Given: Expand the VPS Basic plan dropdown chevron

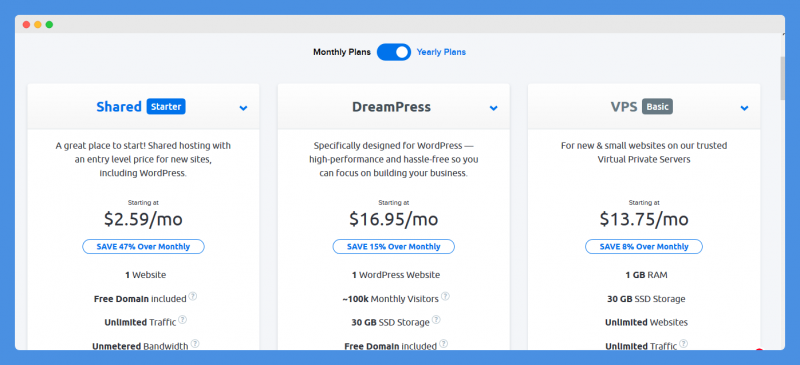Looking at the screenshot, I should [x=744, y=108].
